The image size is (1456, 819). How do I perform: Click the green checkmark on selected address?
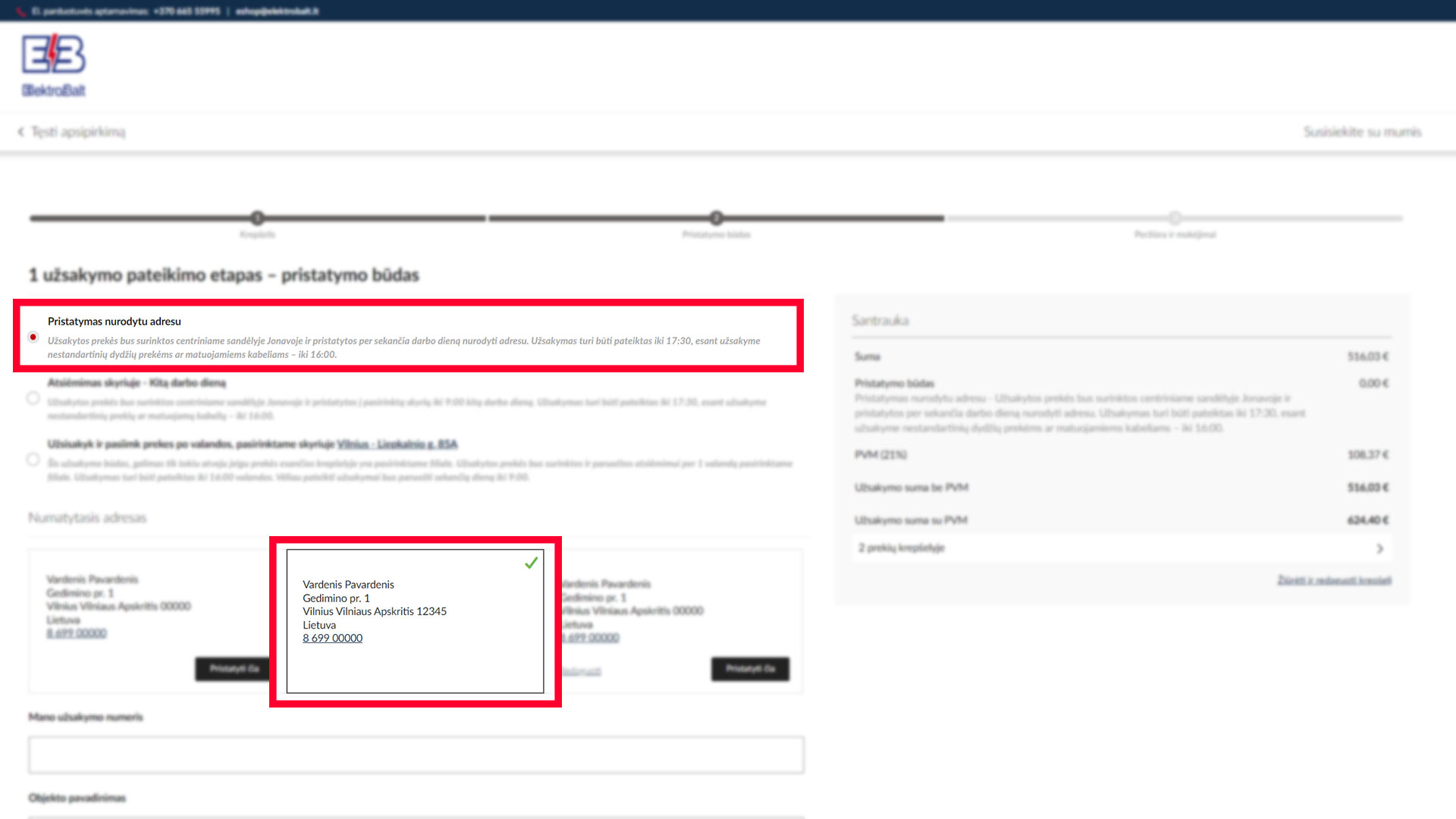point(531,563)
